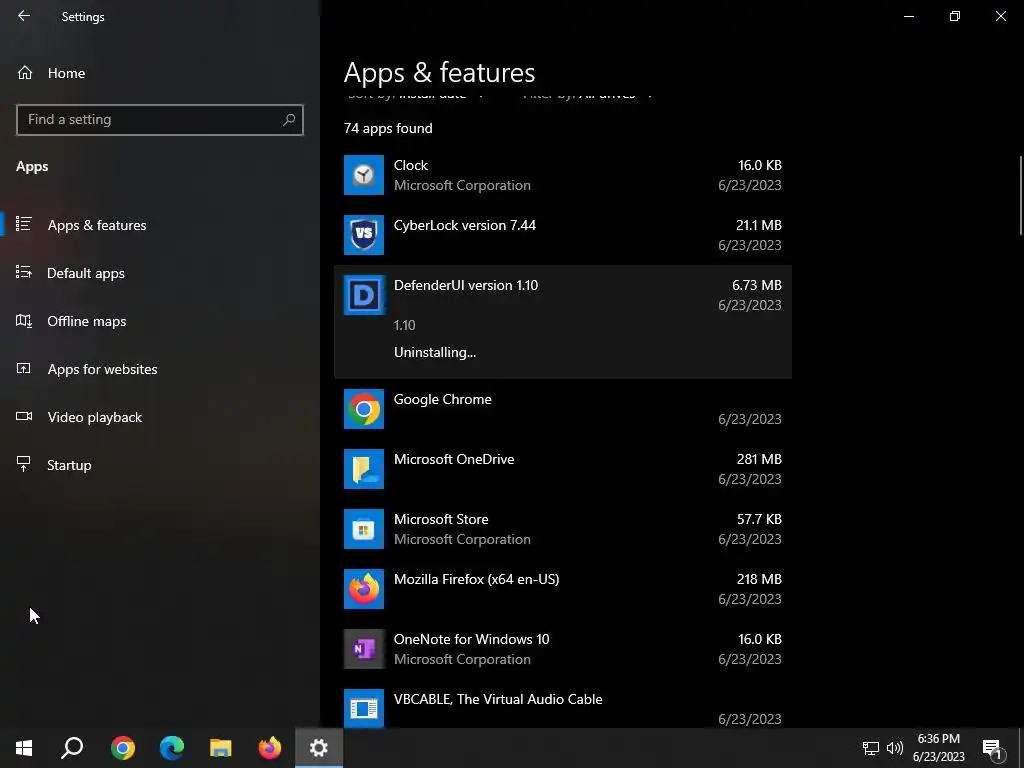Click the CyberLock shield icon
This screenshot has height=768, width=1024.
coord(364,235)
